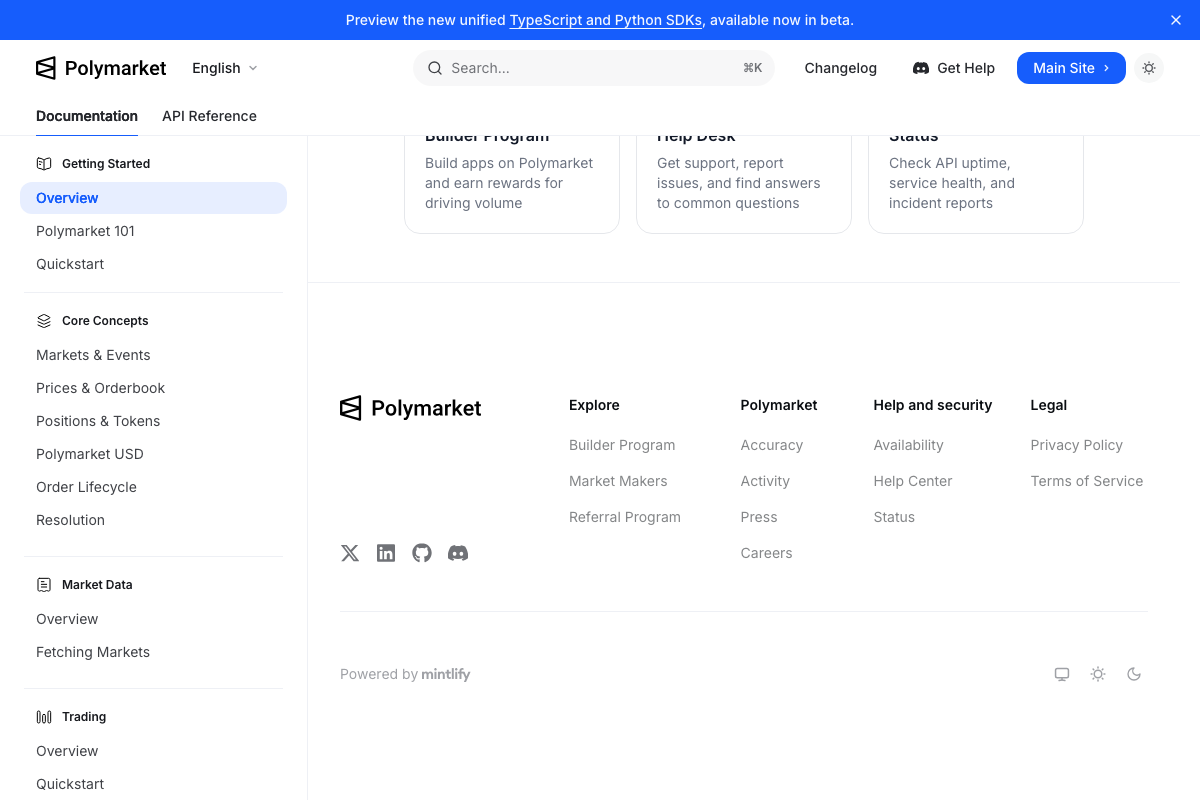The width and height of the screenshot is (1200, 800).
Task: Open the LinkedIn social icon
Action: point(386,553)
